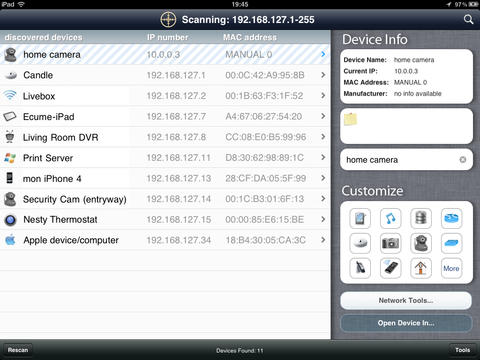
Task: Select IP 192.168.127.7
Action: pos(176,116)
